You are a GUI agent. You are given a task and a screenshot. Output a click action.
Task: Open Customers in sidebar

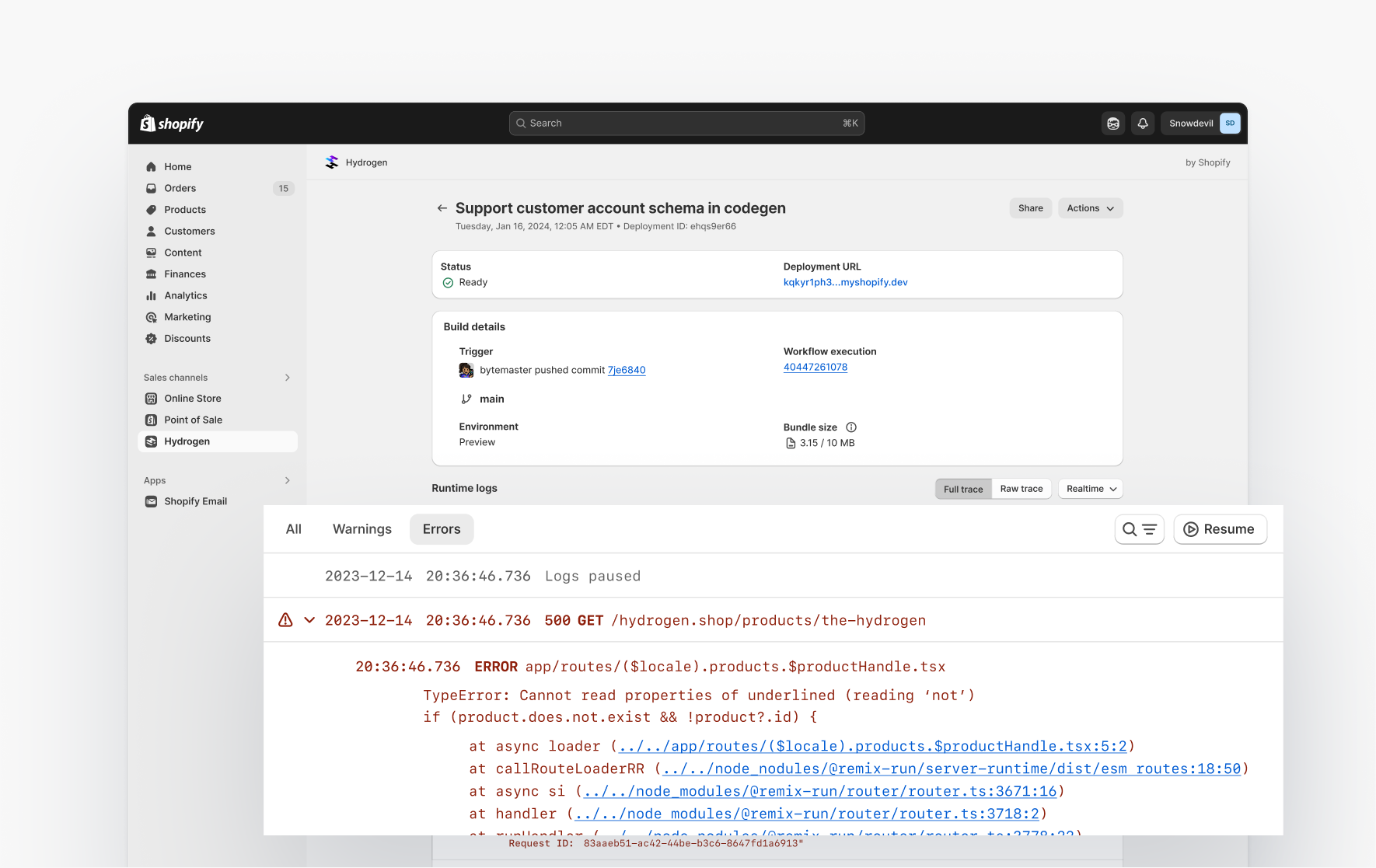pyautogui.click(x=218, y=232)
